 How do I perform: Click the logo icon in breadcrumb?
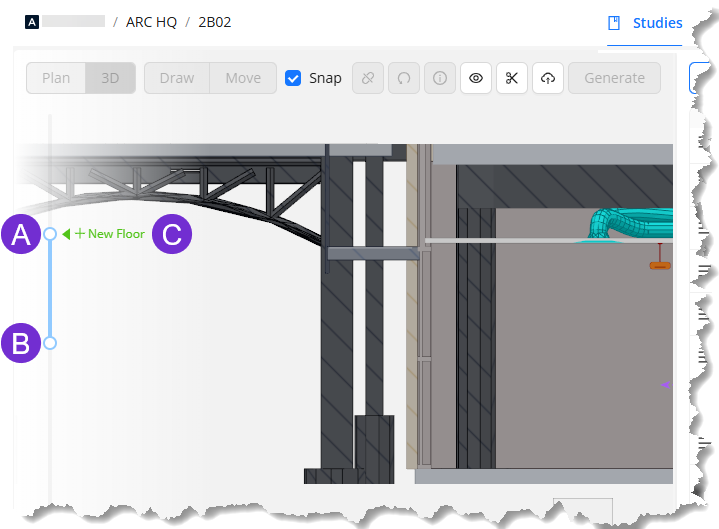point(32,22)
